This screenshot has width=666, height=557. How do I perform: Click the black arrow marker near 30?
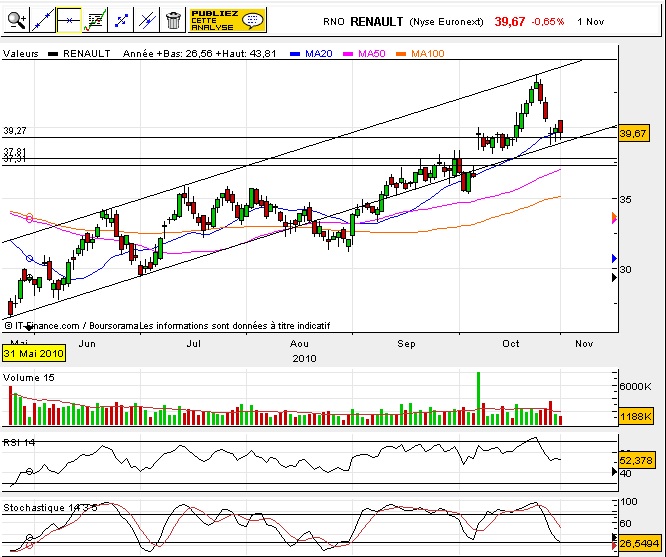[614, 277]
